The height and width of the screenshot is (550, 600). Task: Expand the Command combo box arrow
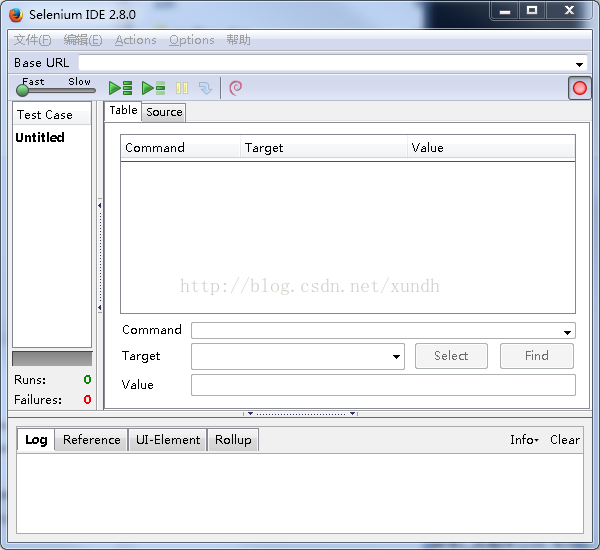567,333
